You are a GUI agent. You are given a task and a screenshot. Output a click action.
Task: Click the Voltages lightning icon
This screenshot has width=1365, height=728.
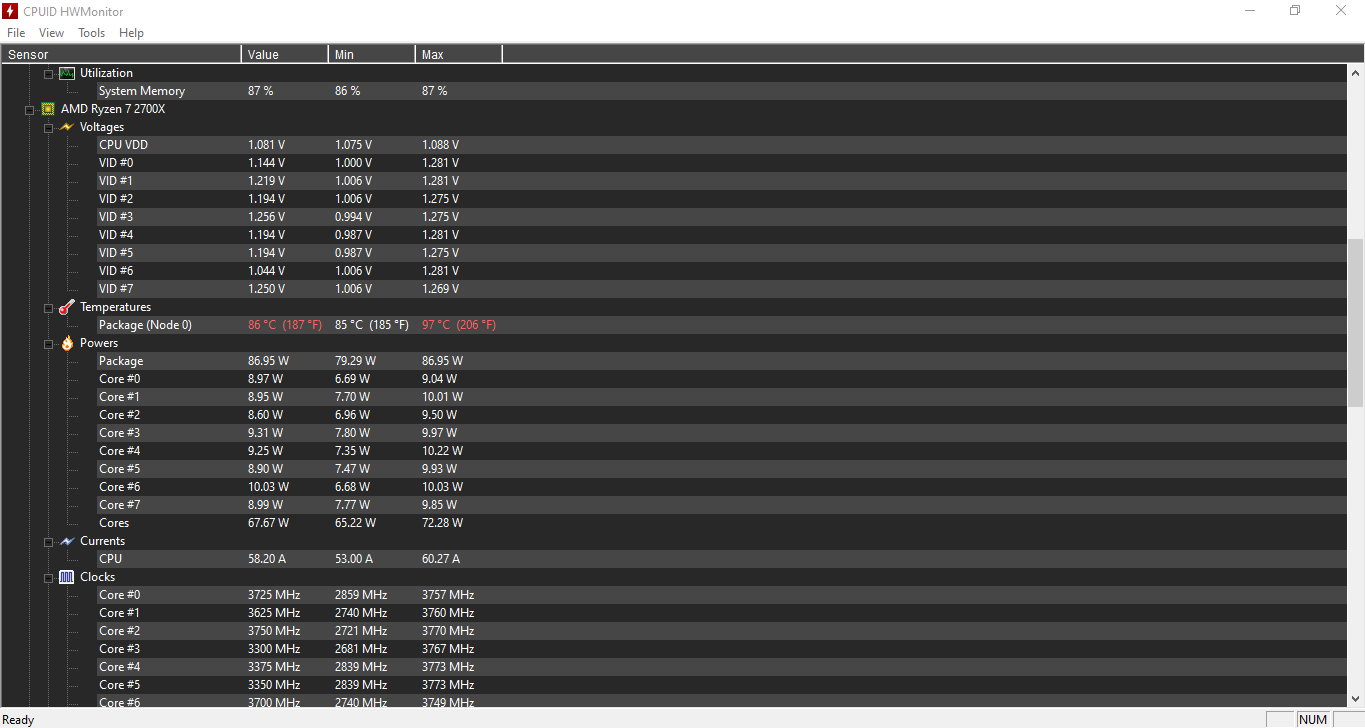click(67, 127)
